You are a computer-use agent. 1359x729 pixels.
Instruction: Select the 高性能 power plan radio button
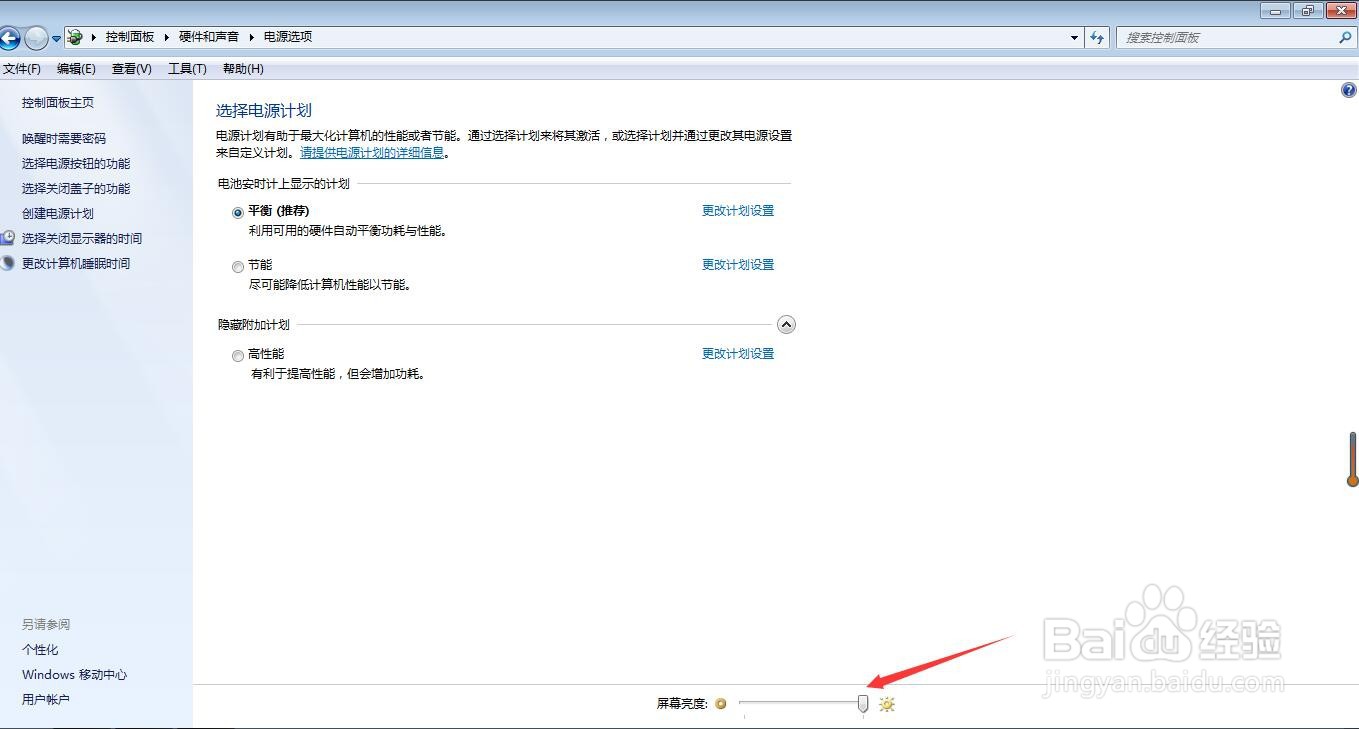pyautogui.click(x=237, y=355)
